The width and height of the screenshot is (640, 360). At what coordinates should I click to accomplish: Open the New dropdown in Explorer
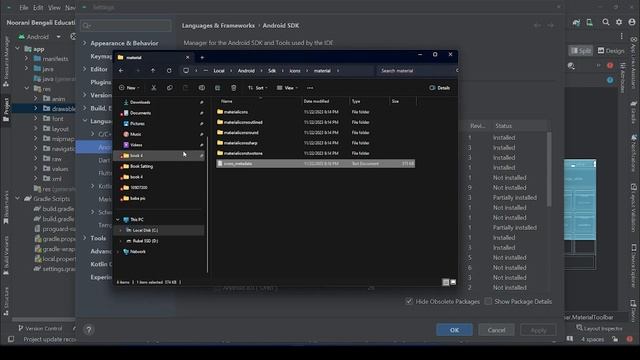click(x=129, y=88)
